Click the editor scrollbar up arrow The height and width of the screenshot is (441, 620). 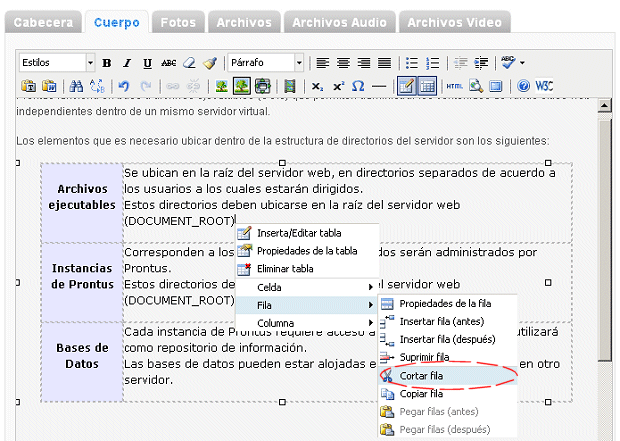pyautogui.click(x=605, y=105)
